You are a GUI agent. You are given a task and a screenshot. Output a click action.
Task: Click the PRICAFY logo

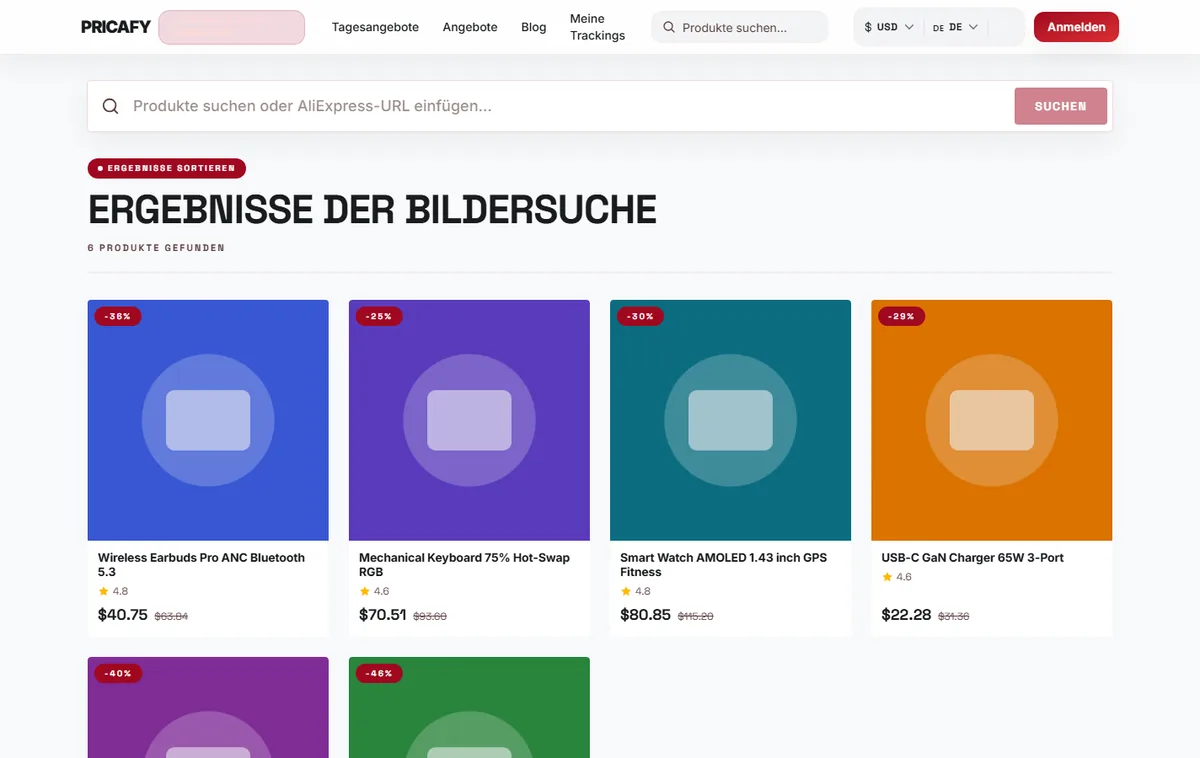(116, 27)
